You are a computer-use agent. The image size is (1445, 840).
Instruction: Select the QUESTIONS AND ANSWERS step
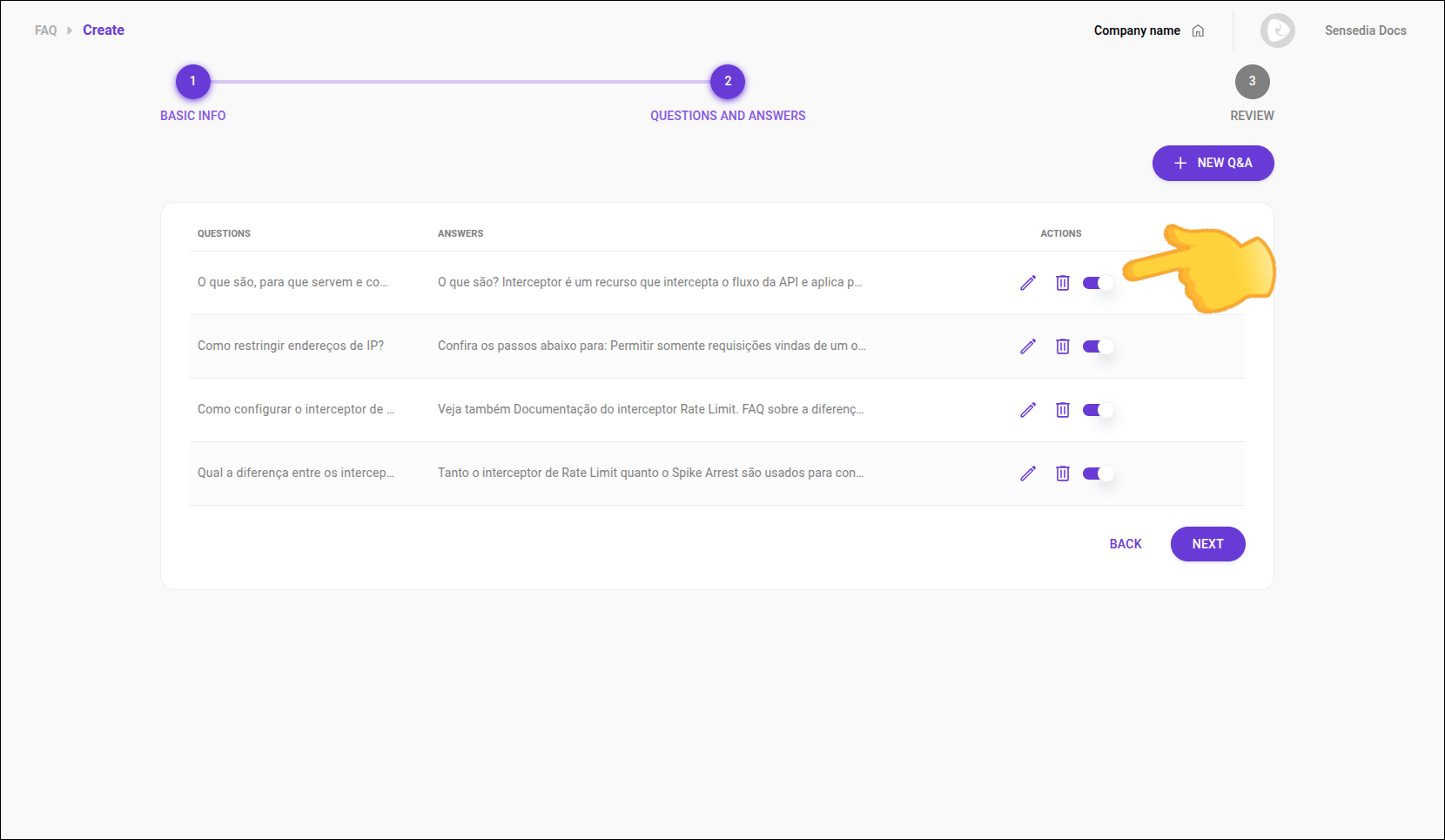click(728, 81)
